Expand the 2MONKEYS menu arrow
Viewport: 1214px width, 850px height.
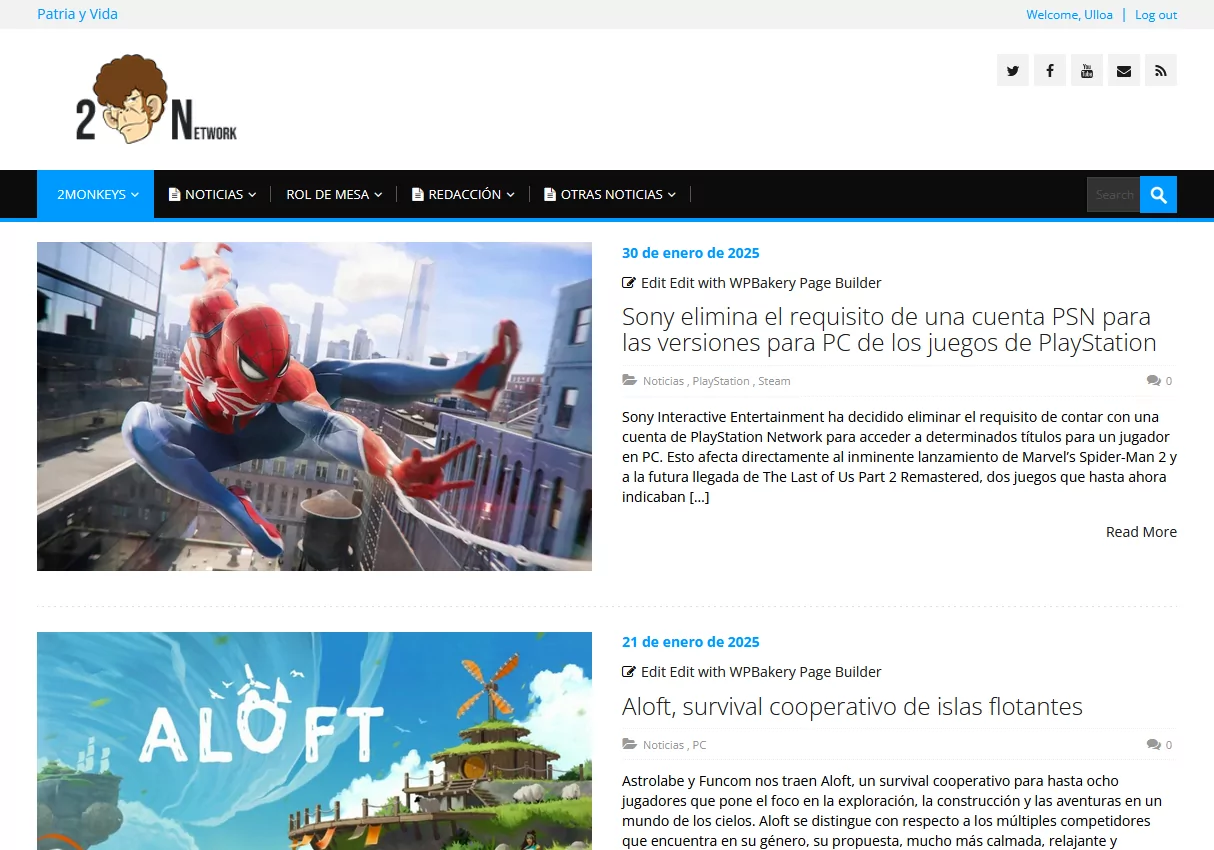tap(134, 195)
